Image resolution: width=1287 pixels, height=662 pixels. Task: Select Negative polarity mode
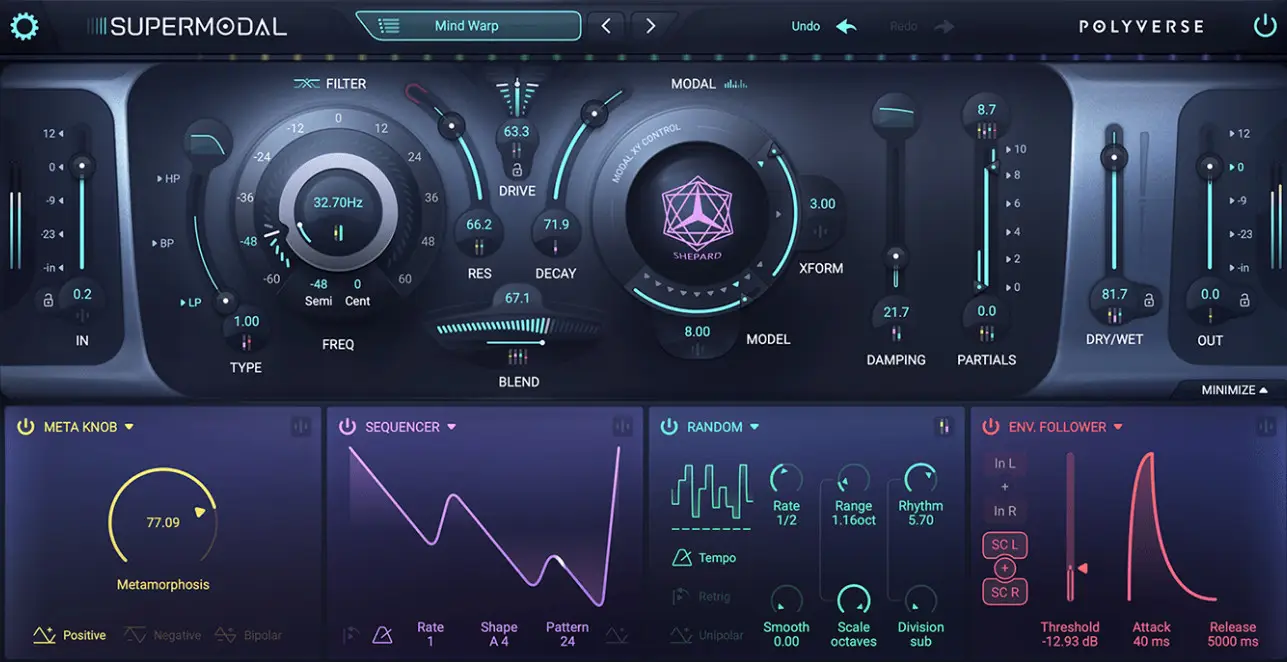point(161,635)
